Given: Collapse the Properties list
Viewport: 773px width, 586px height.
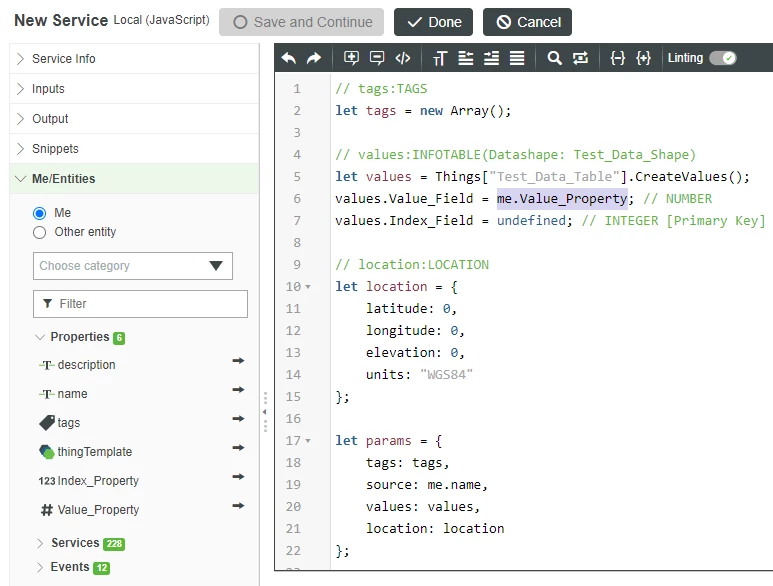Looking at the screenshot, I should coord(40,337).
